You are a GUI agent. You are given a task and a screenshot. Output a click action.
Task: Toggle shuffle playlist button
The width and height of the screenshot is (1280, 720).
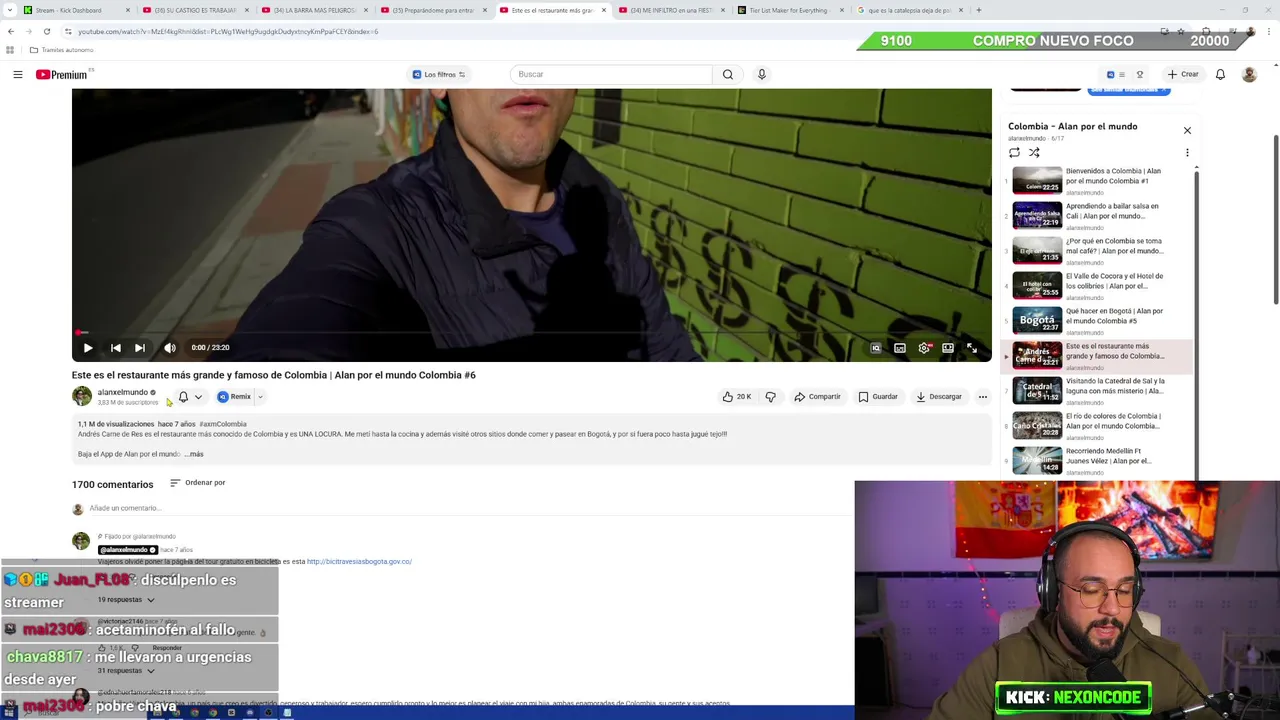(1034, 153)
